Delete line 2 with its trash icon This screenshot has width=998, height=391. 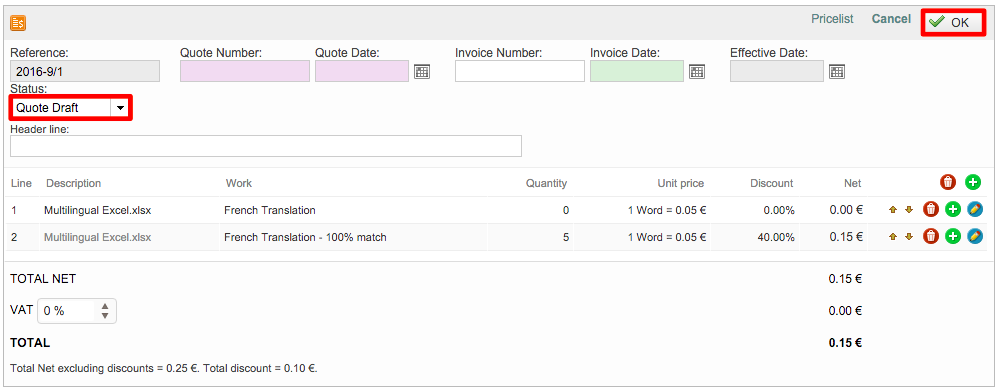[x=931, y=236]
